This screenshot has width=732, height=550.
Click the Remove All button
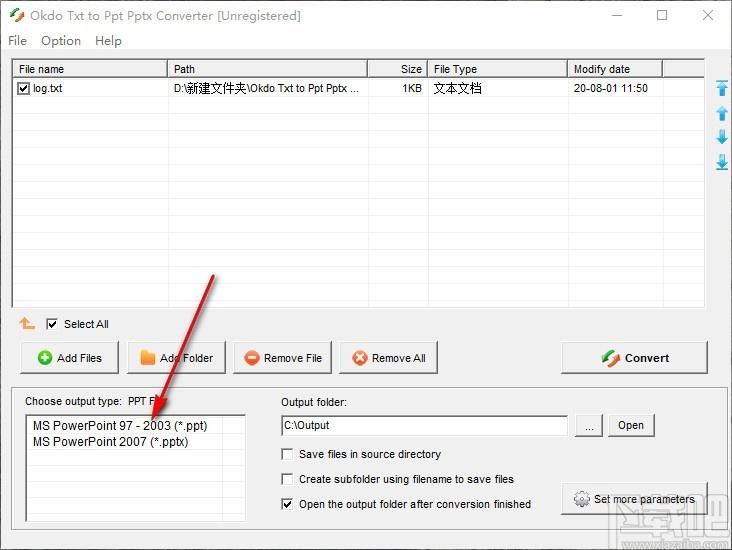388,358
